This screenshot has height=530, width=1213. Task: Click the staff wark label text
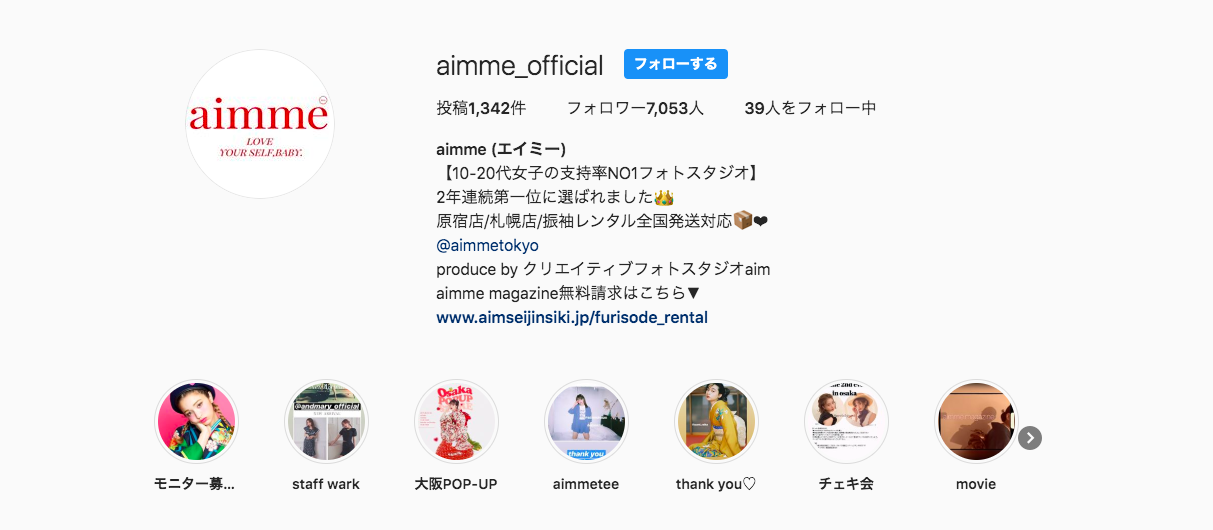pos(326,484)
